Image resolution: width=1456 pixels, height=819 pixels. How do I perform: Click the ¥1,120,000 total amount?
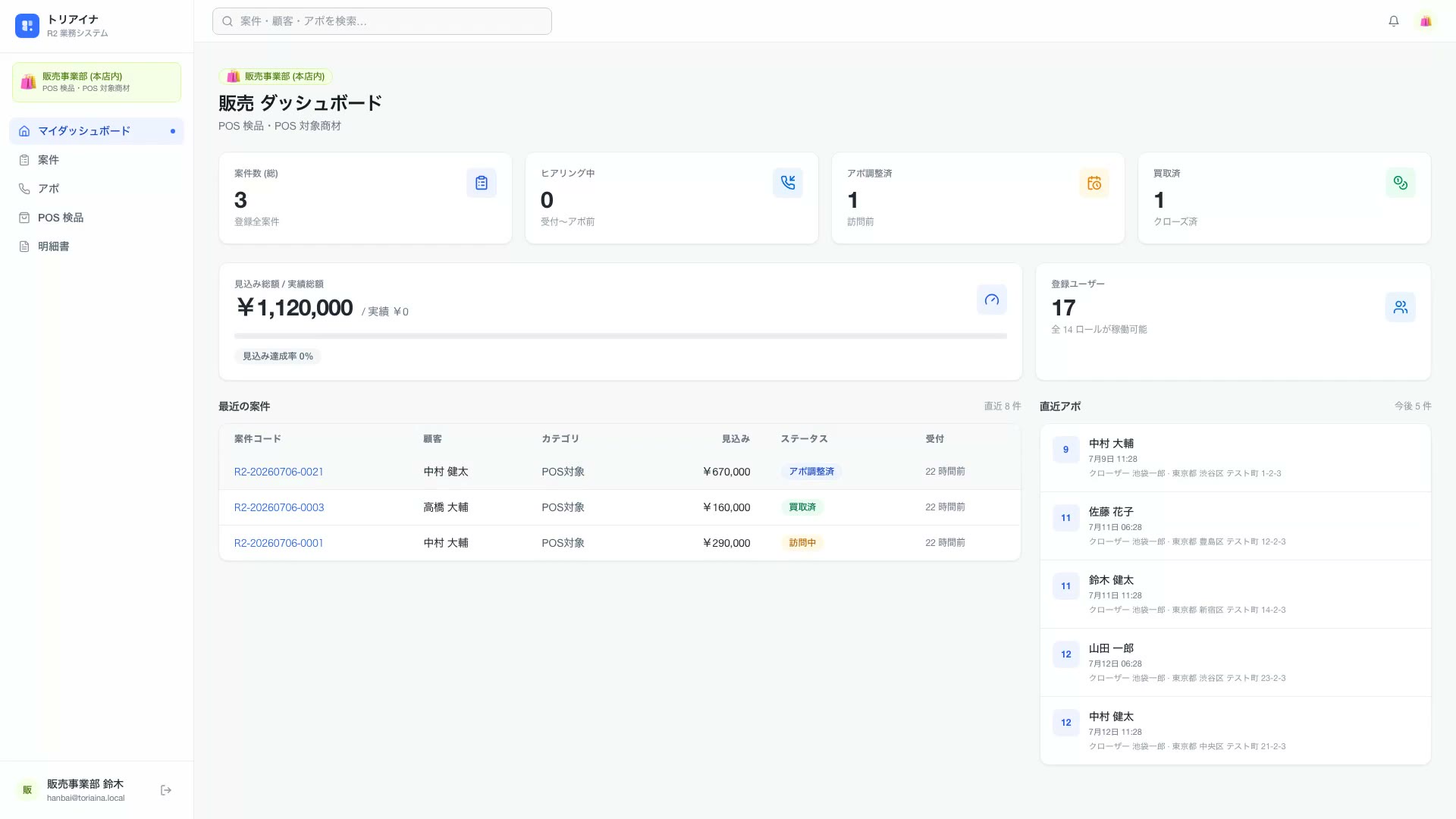294,307
